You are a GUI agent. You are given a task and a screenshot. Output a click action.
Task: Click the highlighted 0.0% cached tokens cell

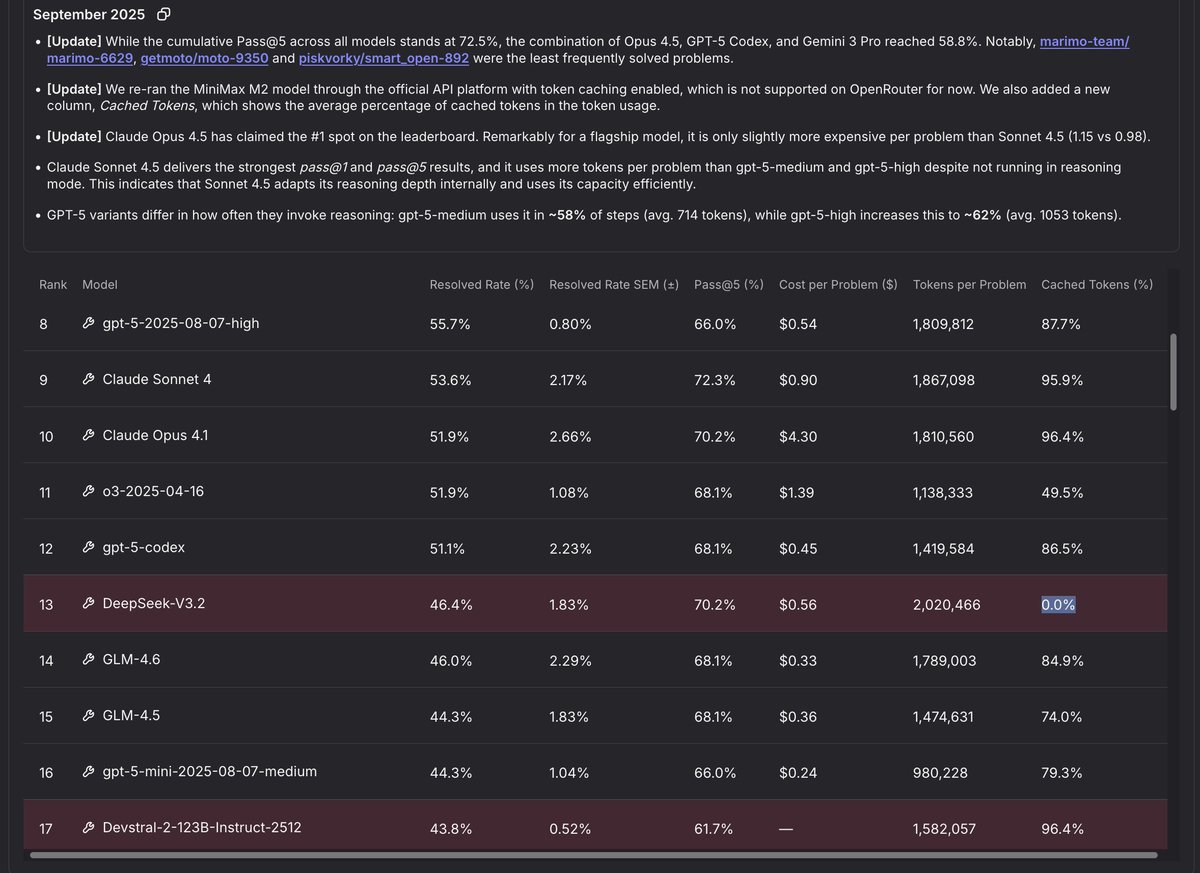point(1058,605)
